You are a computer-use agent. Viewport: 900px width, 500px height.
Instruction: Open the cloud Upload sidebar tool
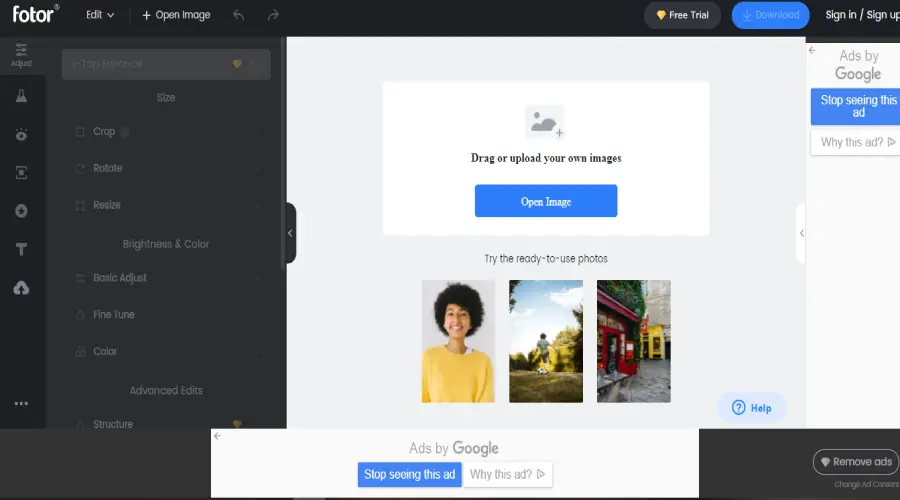(x=21, y=288)
